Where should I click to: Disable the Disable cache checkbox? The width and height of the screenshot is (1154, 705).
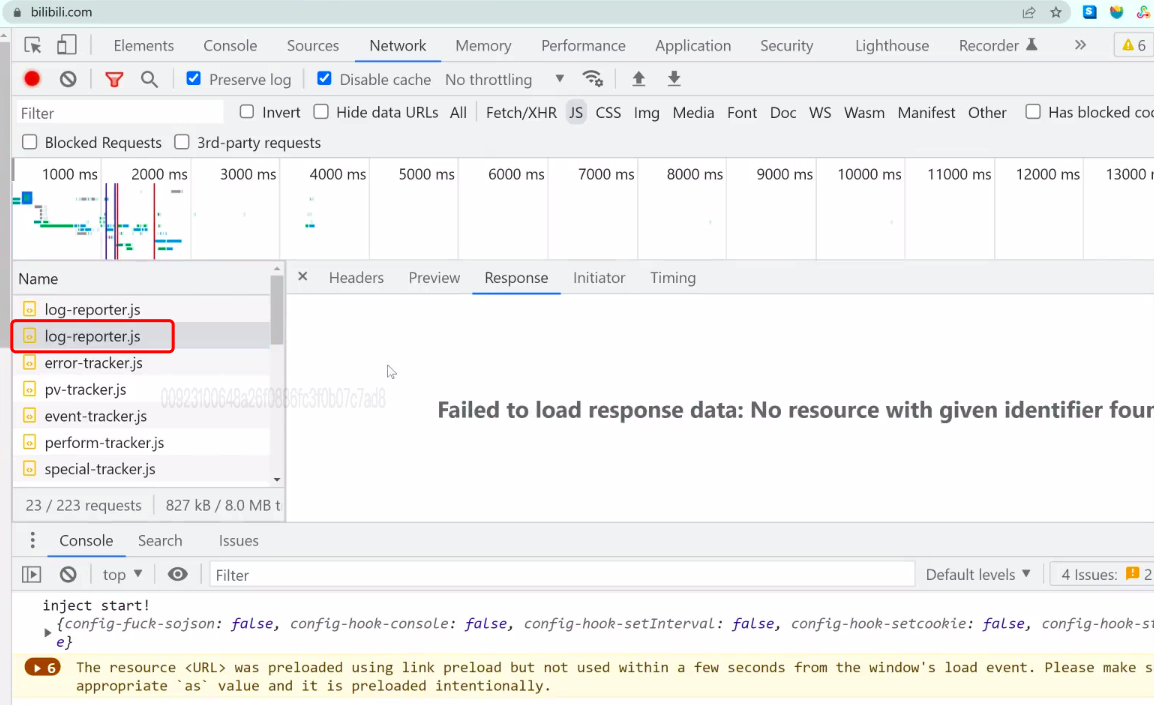(x=324, y=79)
